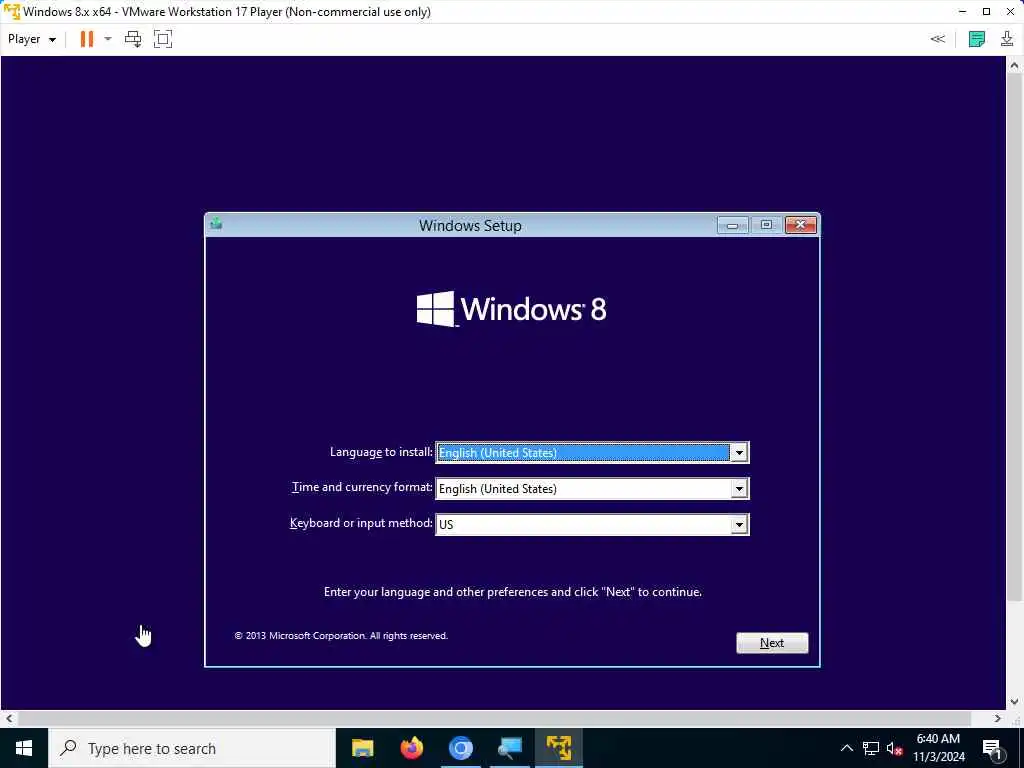Click the Windows Setup title bar icon

[216, 225]
